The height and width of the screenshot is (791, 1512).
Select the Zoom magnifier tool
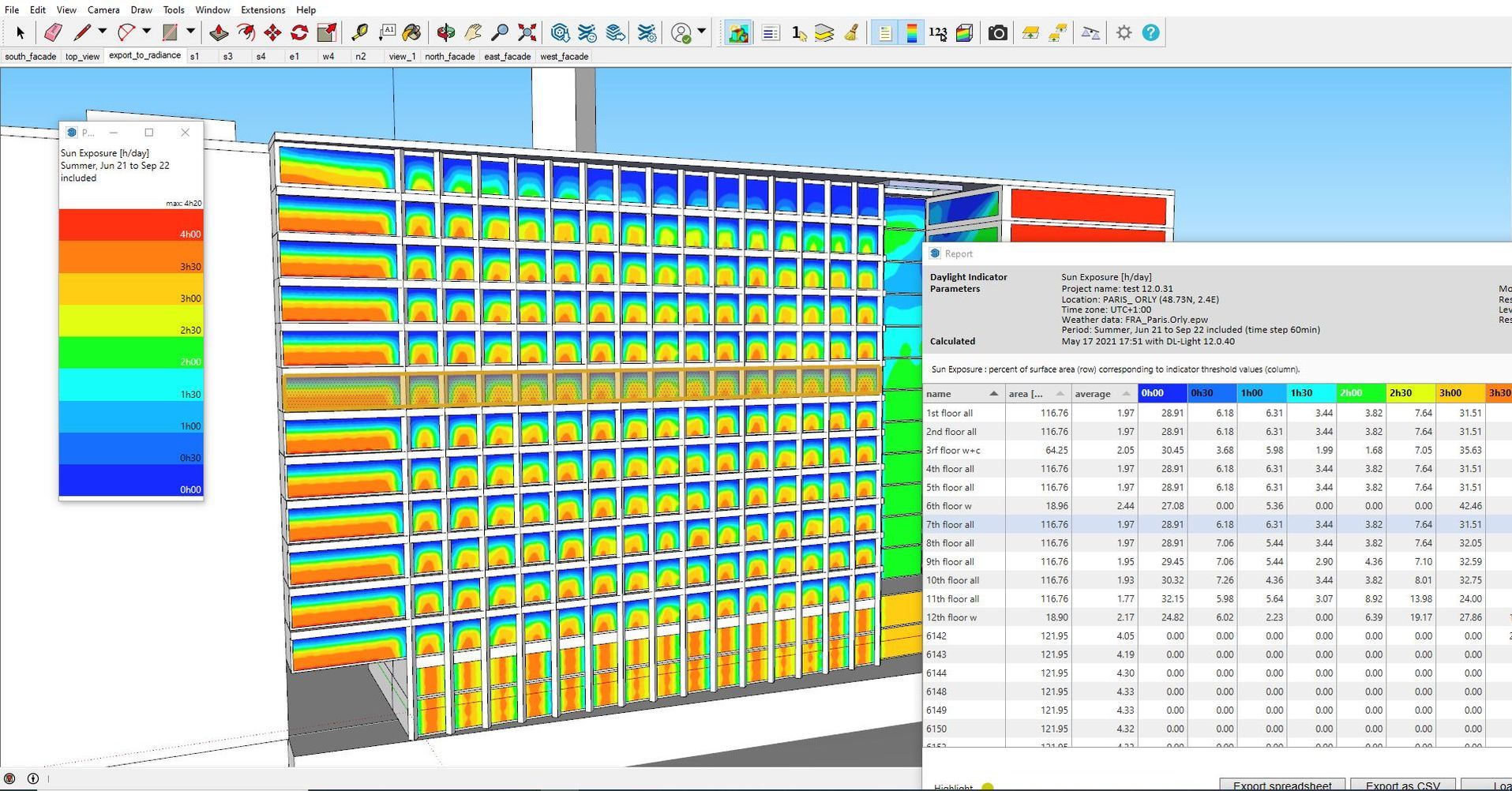(x=500, y=32)
